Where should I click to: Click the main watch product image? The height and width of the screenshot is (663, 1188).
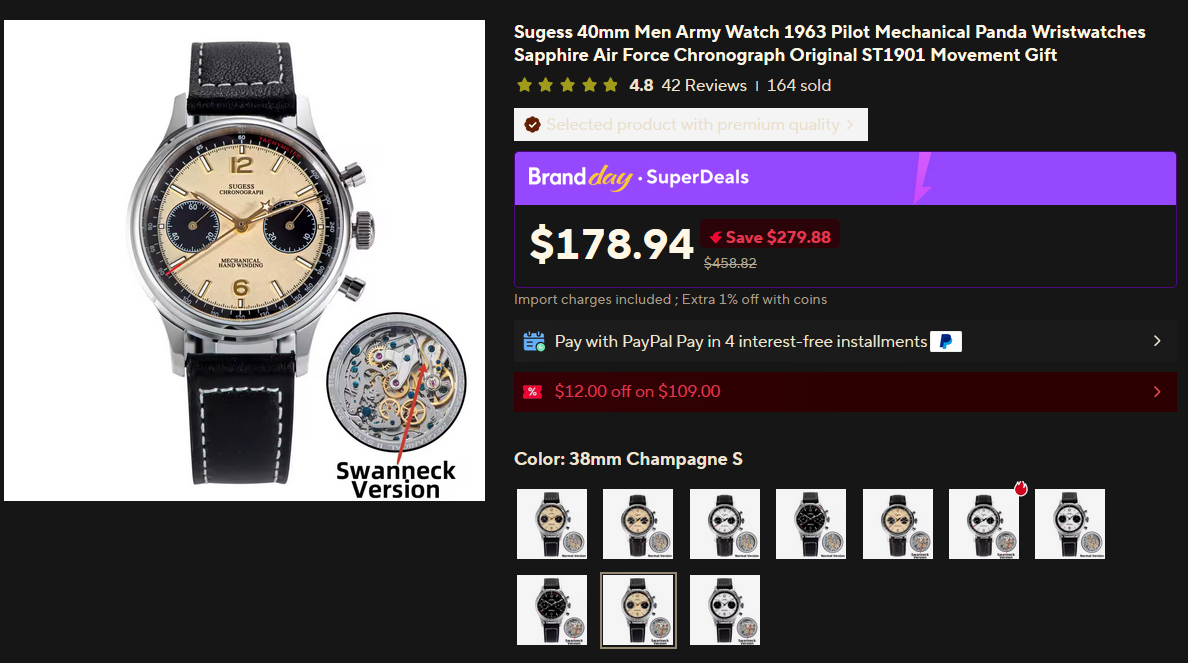pyautogui.click(x=245, y=260)
